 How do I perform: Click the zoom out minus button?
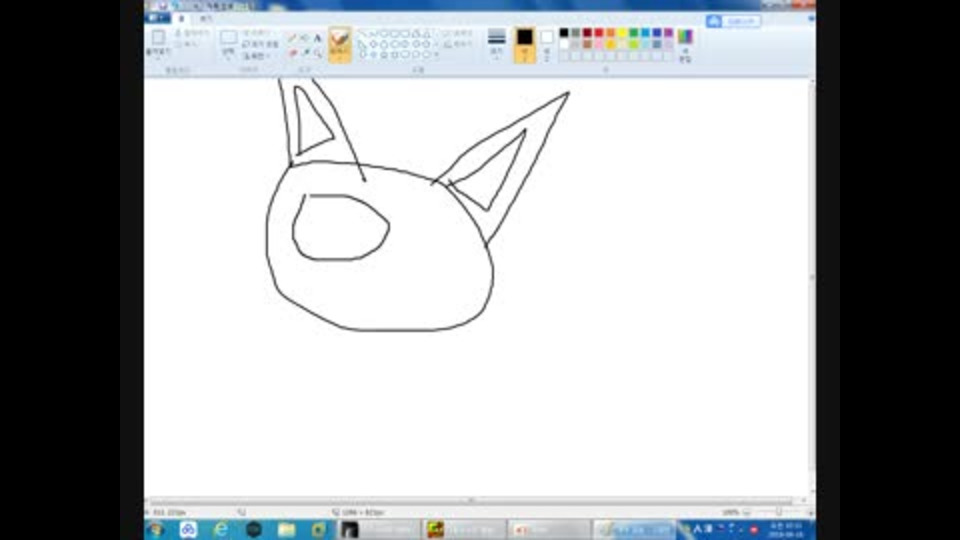tap(747, 512)
